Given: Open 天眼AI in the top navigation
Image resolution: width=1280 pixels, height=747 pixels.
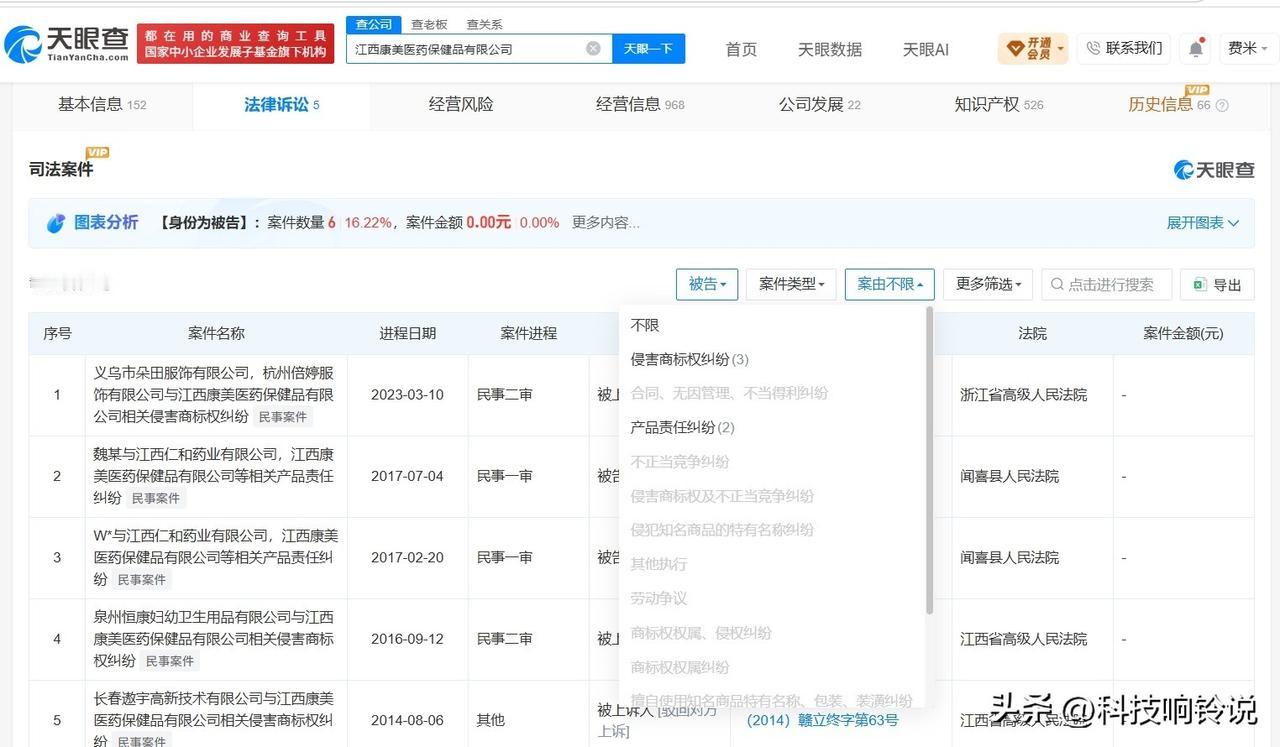Looking at the screenshot, I should [926, 49].
